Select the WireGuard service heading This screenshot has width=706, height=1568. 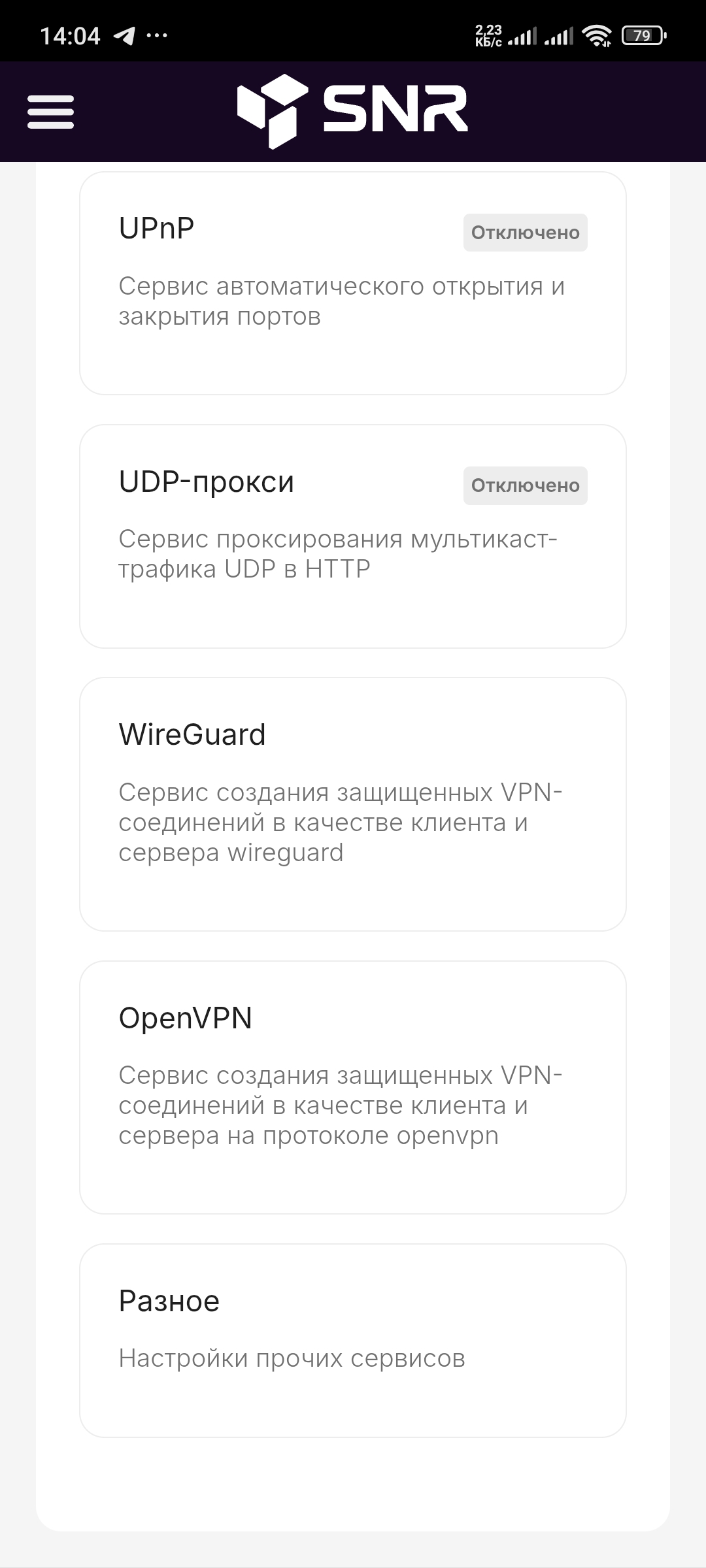click(x=192, y=735)
